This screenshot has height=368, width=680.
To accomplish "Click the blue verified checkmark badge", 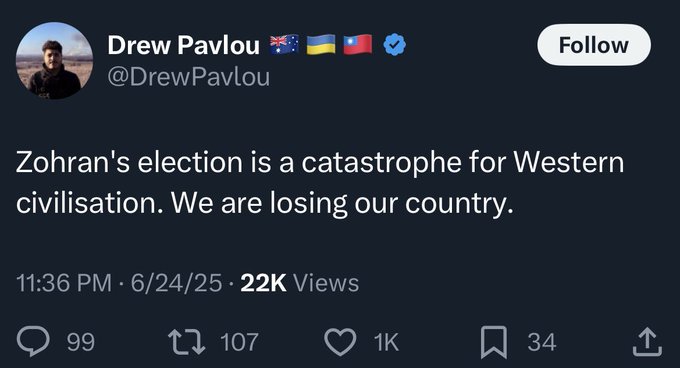I will coord(395,45).
